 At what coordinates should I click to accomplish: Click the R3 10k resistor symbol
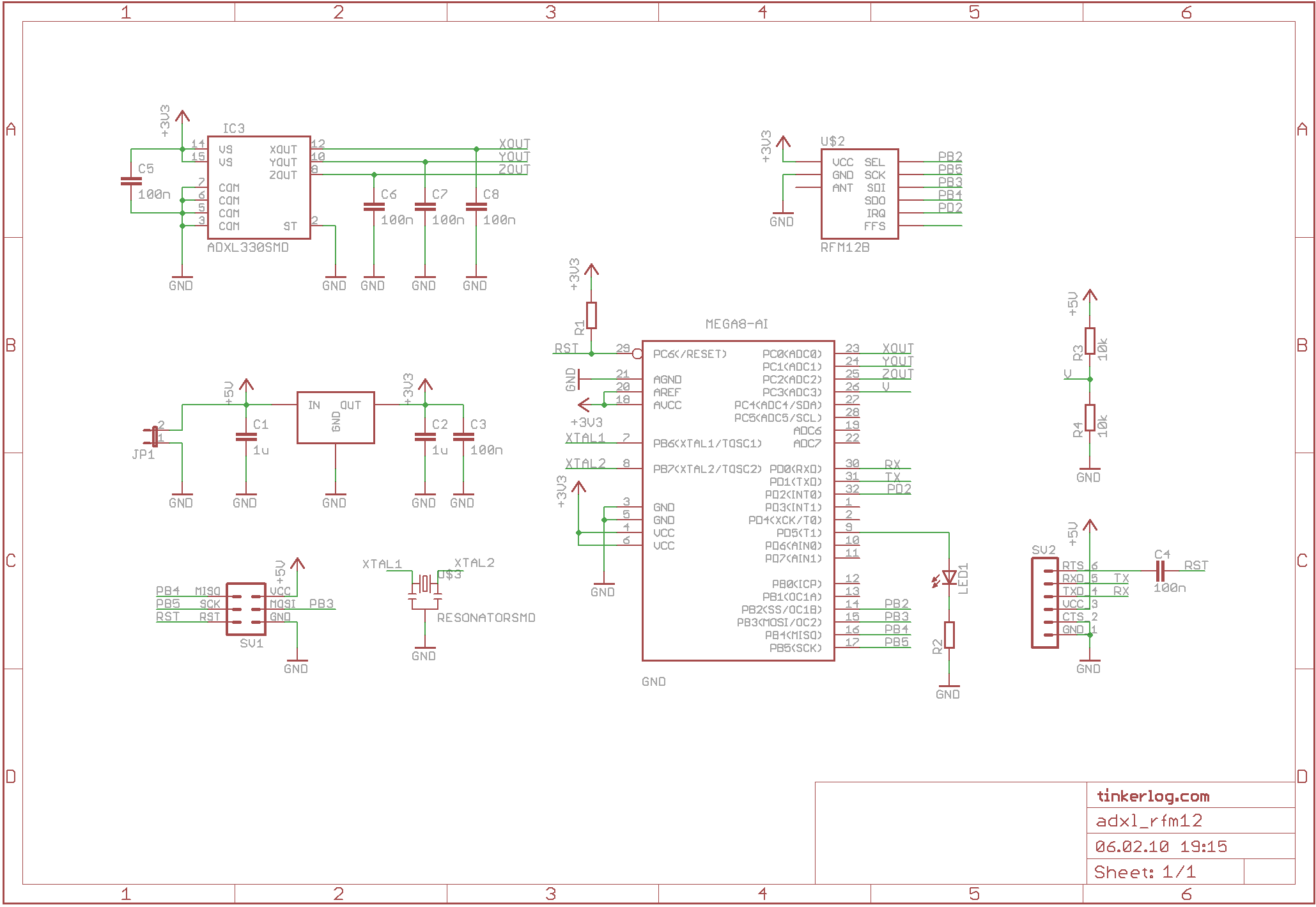click(x=1090, y=341)
